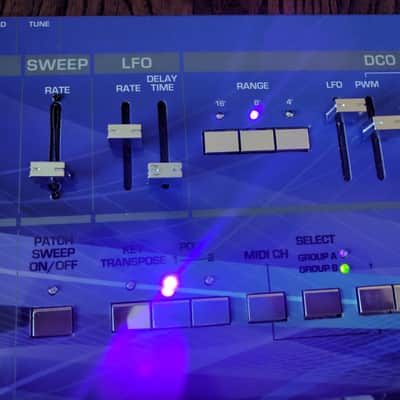The height and width of the screenshot is (400, 400).
Task: Toggle the PATCH SWEEP ON/OFF button
Action: [x=52, y=321]
